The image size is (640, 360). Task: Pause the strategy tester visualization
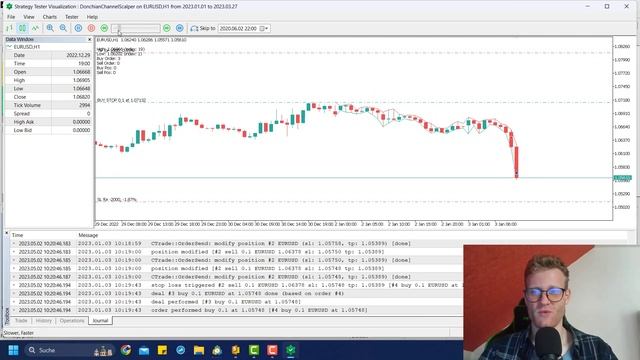[x=78, y=28]
